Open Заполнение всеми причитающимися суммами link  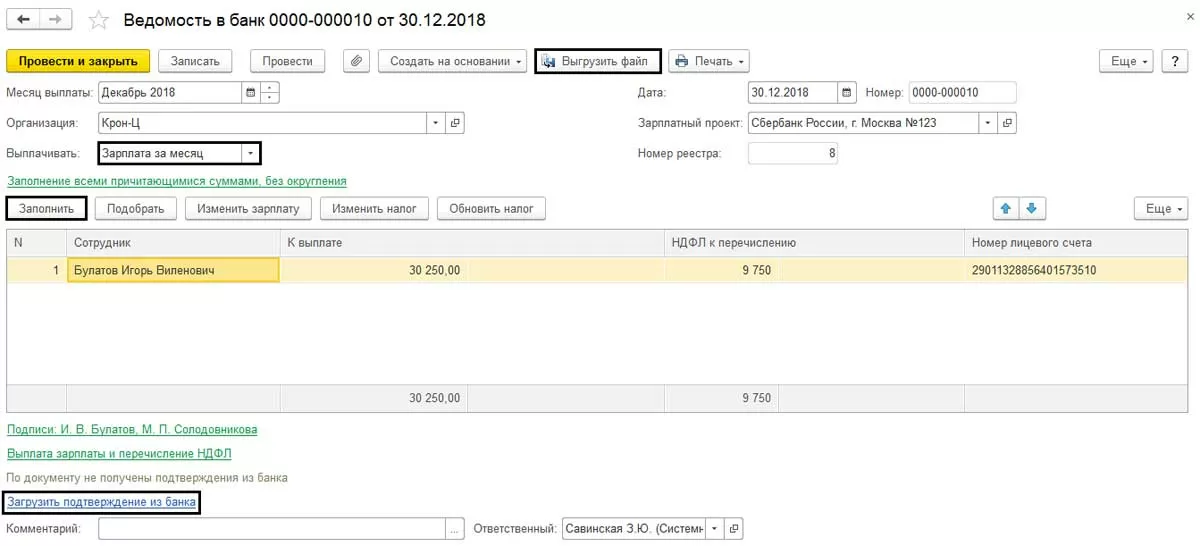click(177, 181)
